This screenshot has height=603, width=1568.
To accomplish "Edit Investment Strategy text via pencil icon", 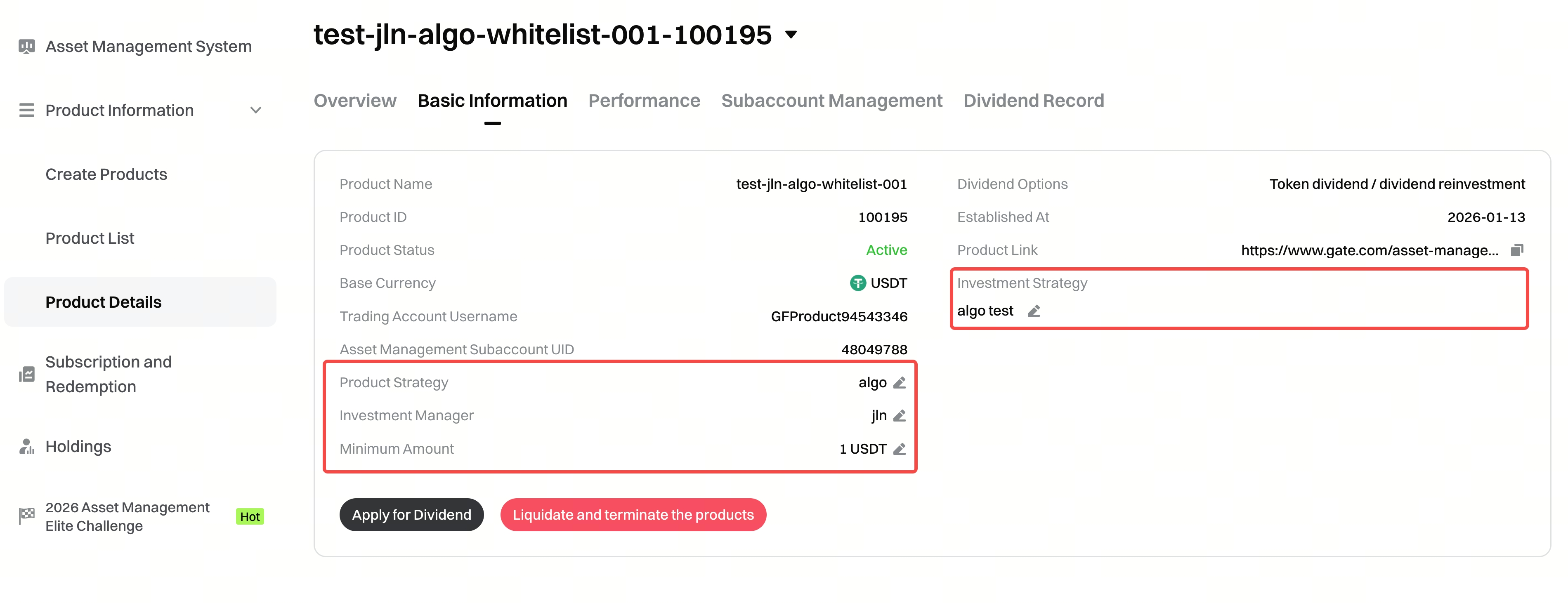I will tap(1034, 311).
